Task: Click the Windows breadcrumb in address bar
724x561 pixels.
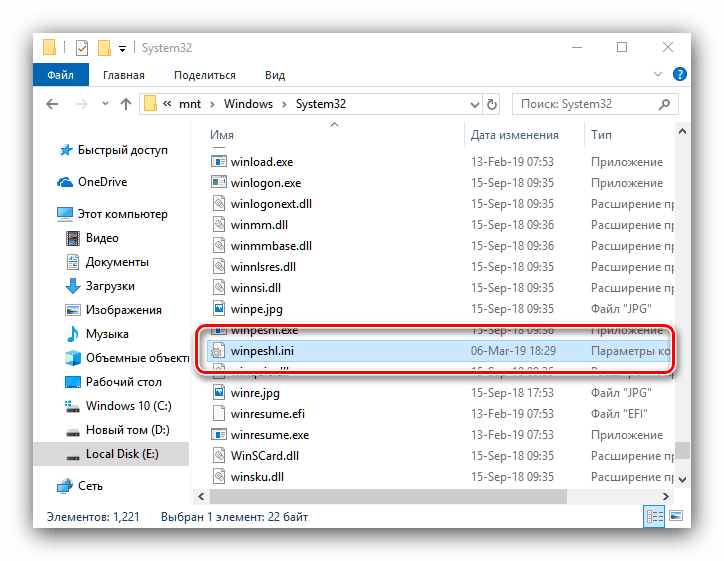Action: [248, 104]
